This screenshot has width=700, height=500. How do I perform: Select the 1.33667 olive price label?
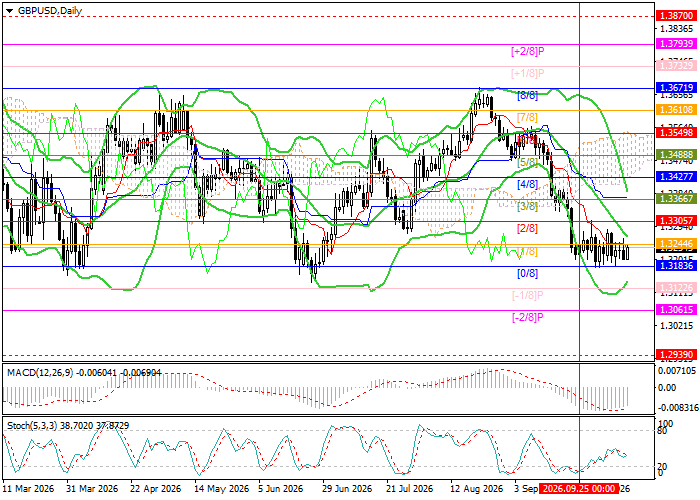click(676, 199)
